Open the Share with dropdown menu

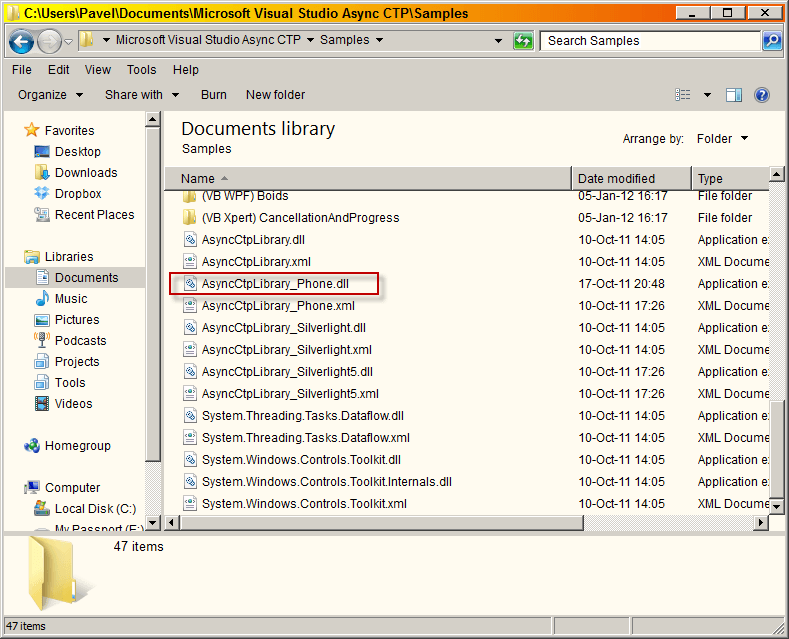point(142,95)
